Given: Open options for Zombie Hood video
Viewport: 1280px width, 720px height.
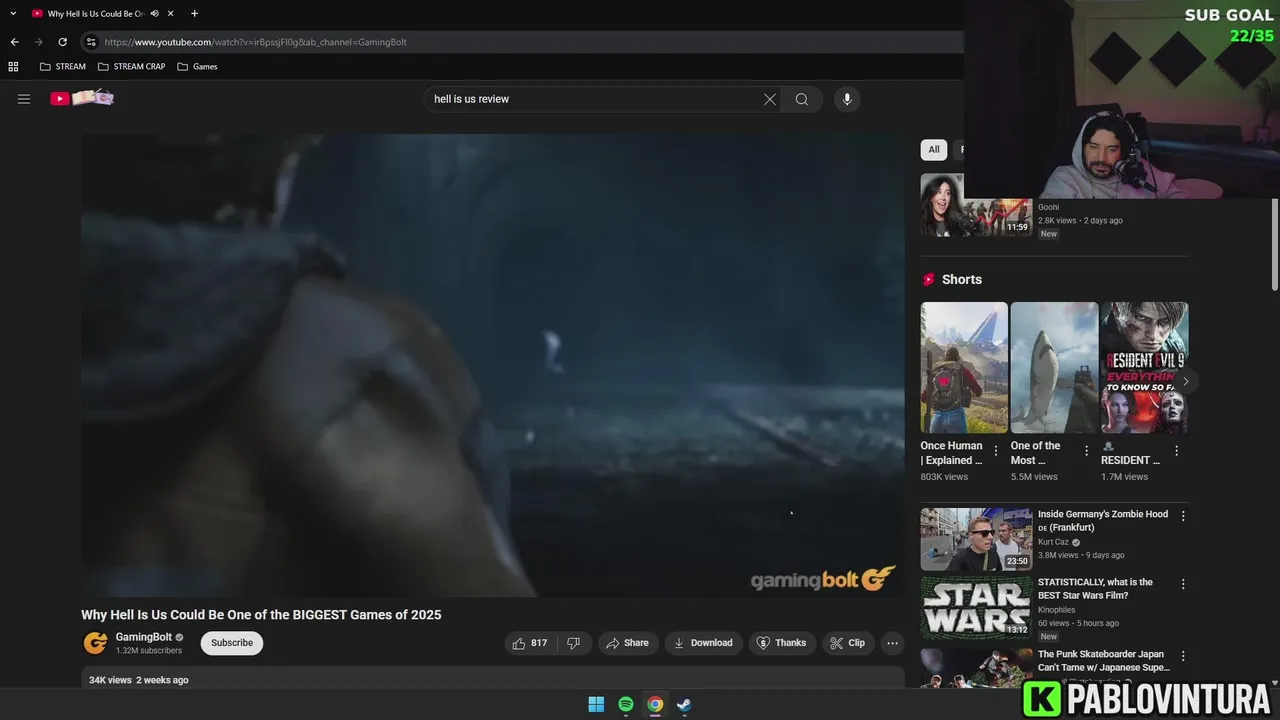Looking at the screenshot, I should click(1183, 516).
